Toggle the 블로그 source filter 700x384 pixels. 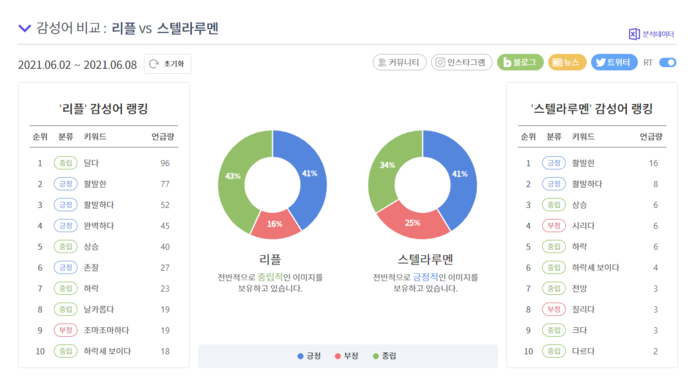[x=520, y=63]
